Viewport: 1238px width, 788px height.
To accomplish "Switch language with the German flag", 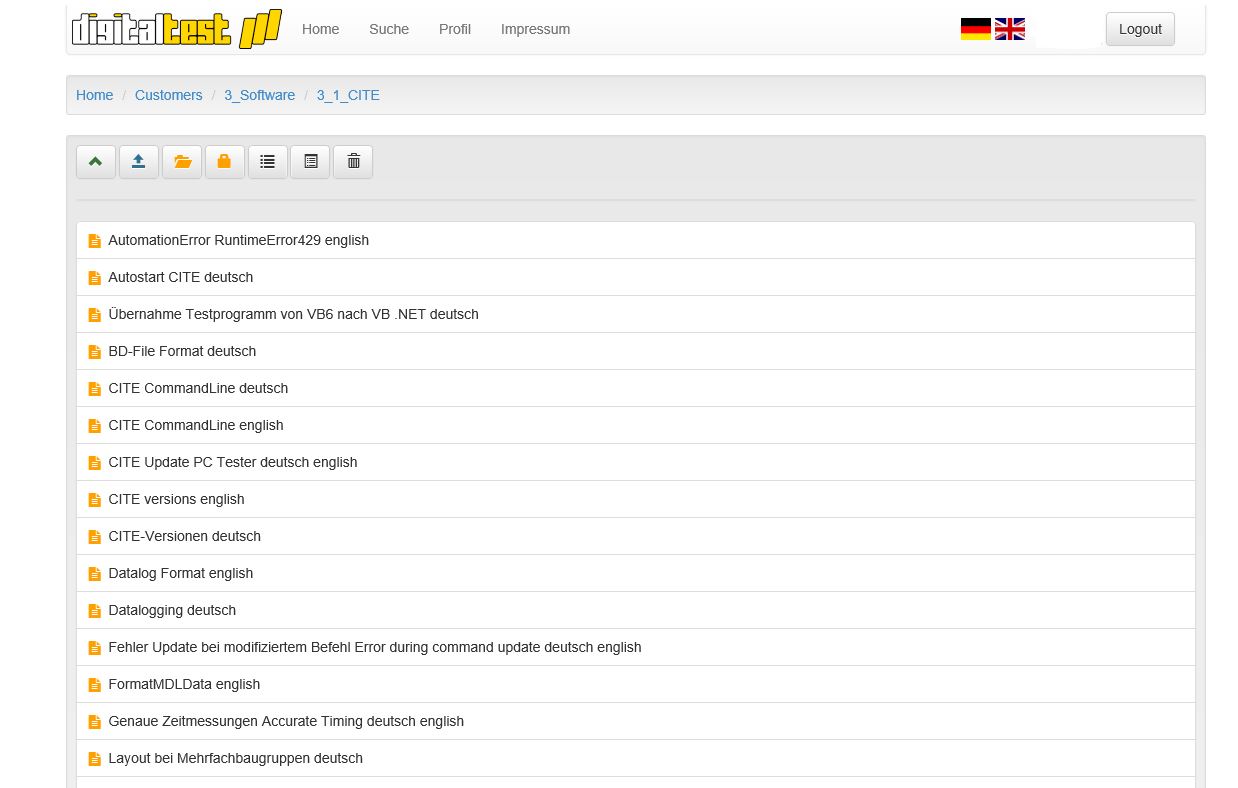I will (x=976, y=29).
